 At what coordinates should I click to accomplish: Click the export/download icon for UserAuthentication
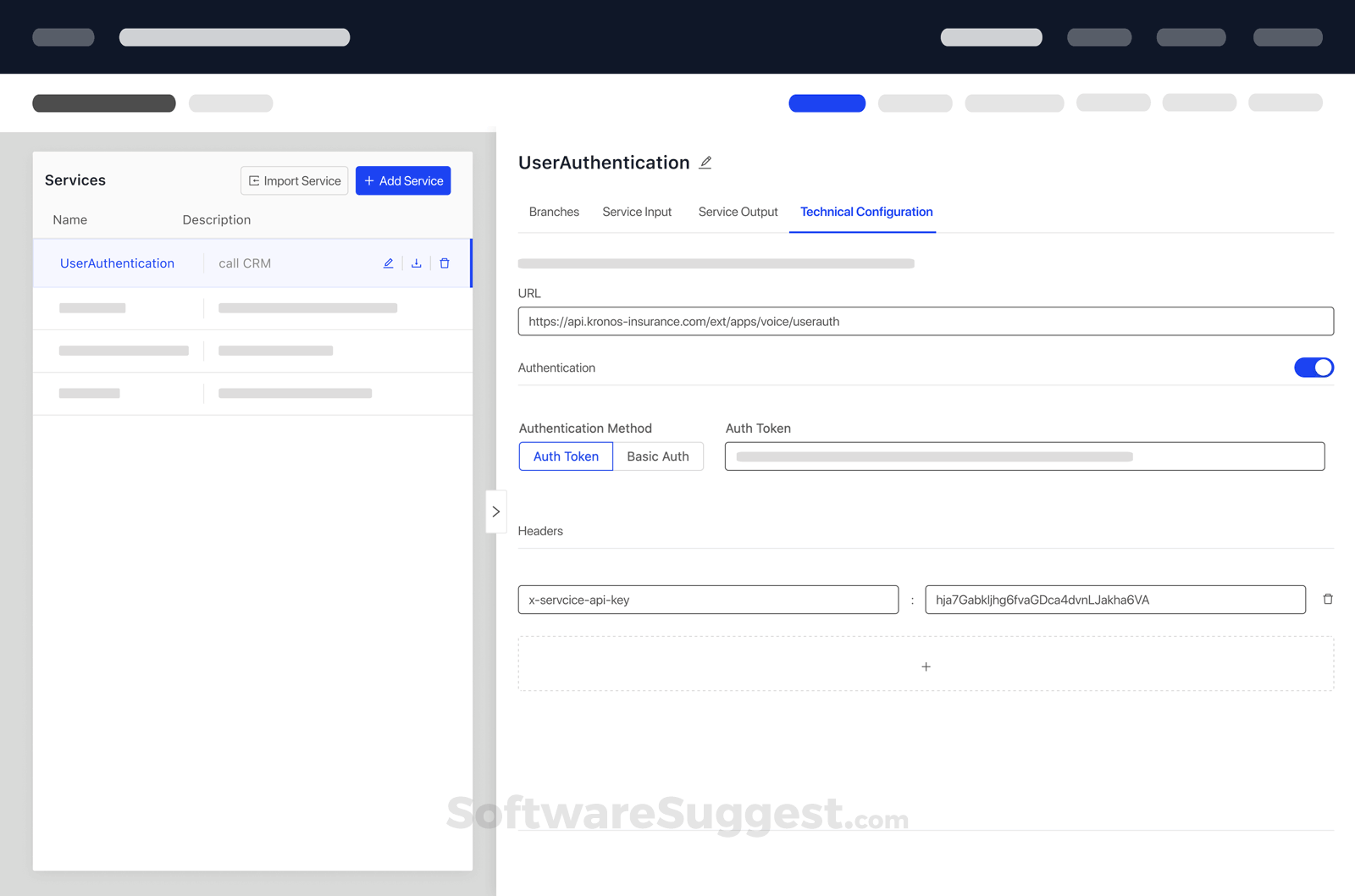click(416, 263)
